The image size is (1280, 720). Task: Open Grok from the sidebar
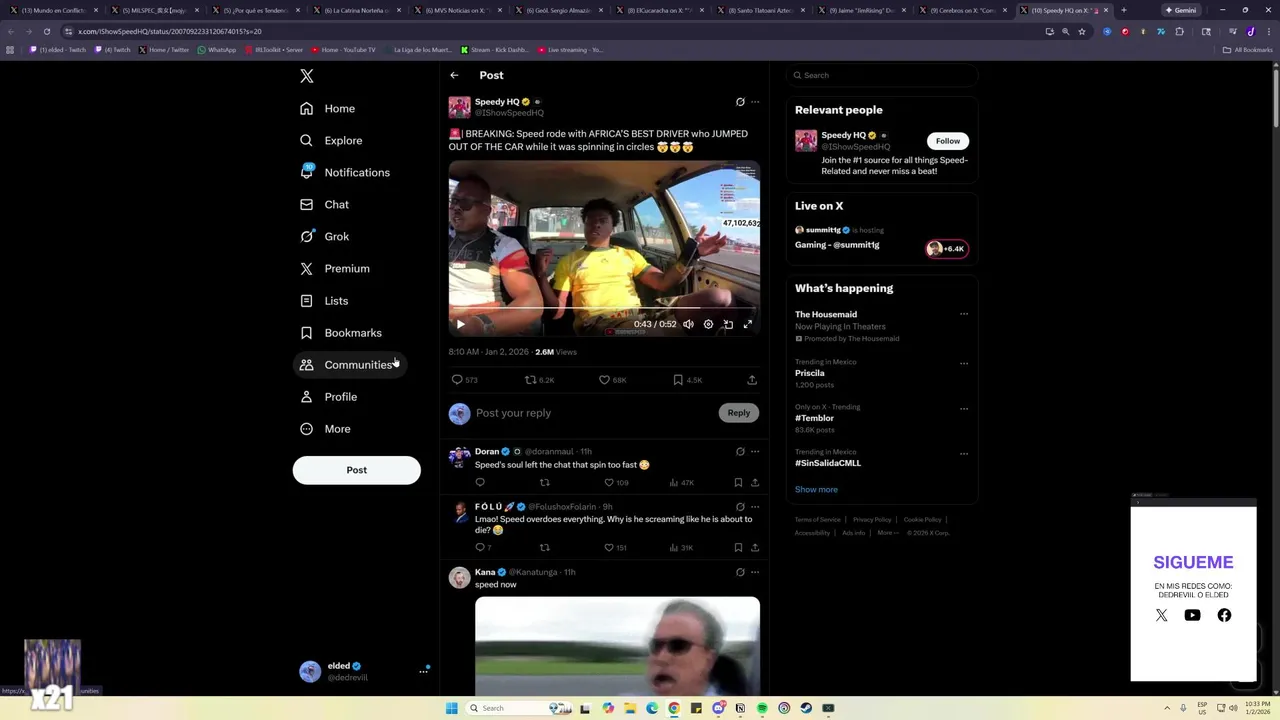pyautogui.click(x=325, y=236)
